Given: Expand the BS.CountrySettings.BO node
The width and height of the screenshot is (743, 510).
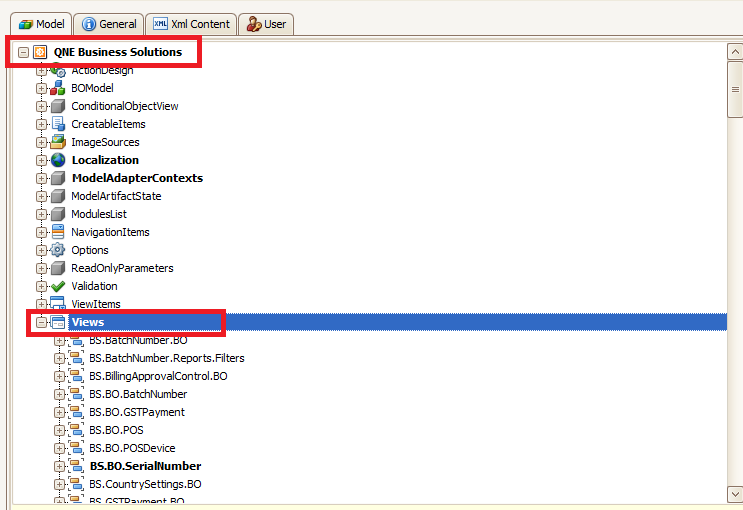Looking at the screenshot, I should (59, 484).
